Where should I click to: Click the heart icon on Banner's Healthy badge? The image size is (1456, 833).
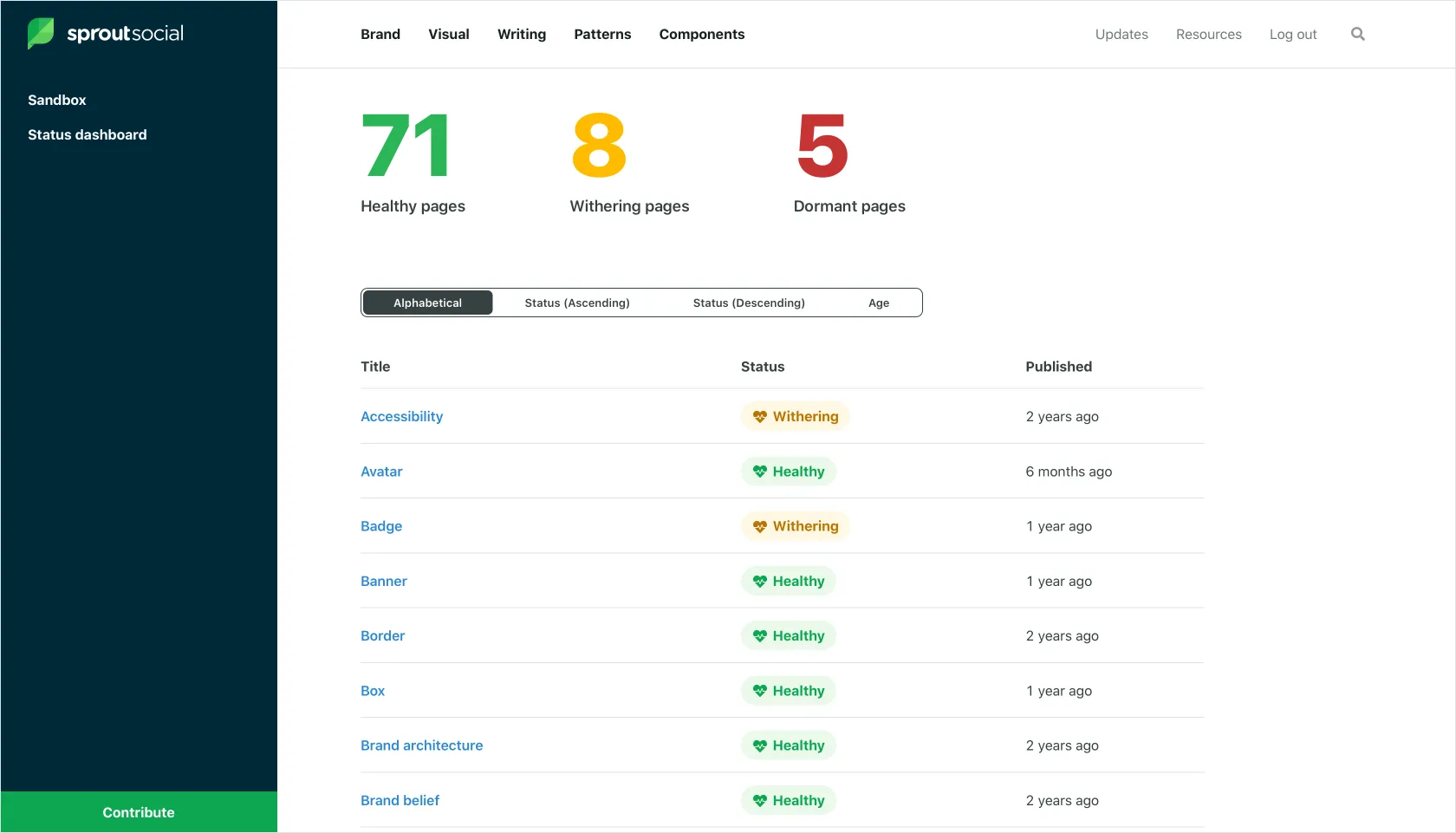pyautogui.click(x=760, y=581)
